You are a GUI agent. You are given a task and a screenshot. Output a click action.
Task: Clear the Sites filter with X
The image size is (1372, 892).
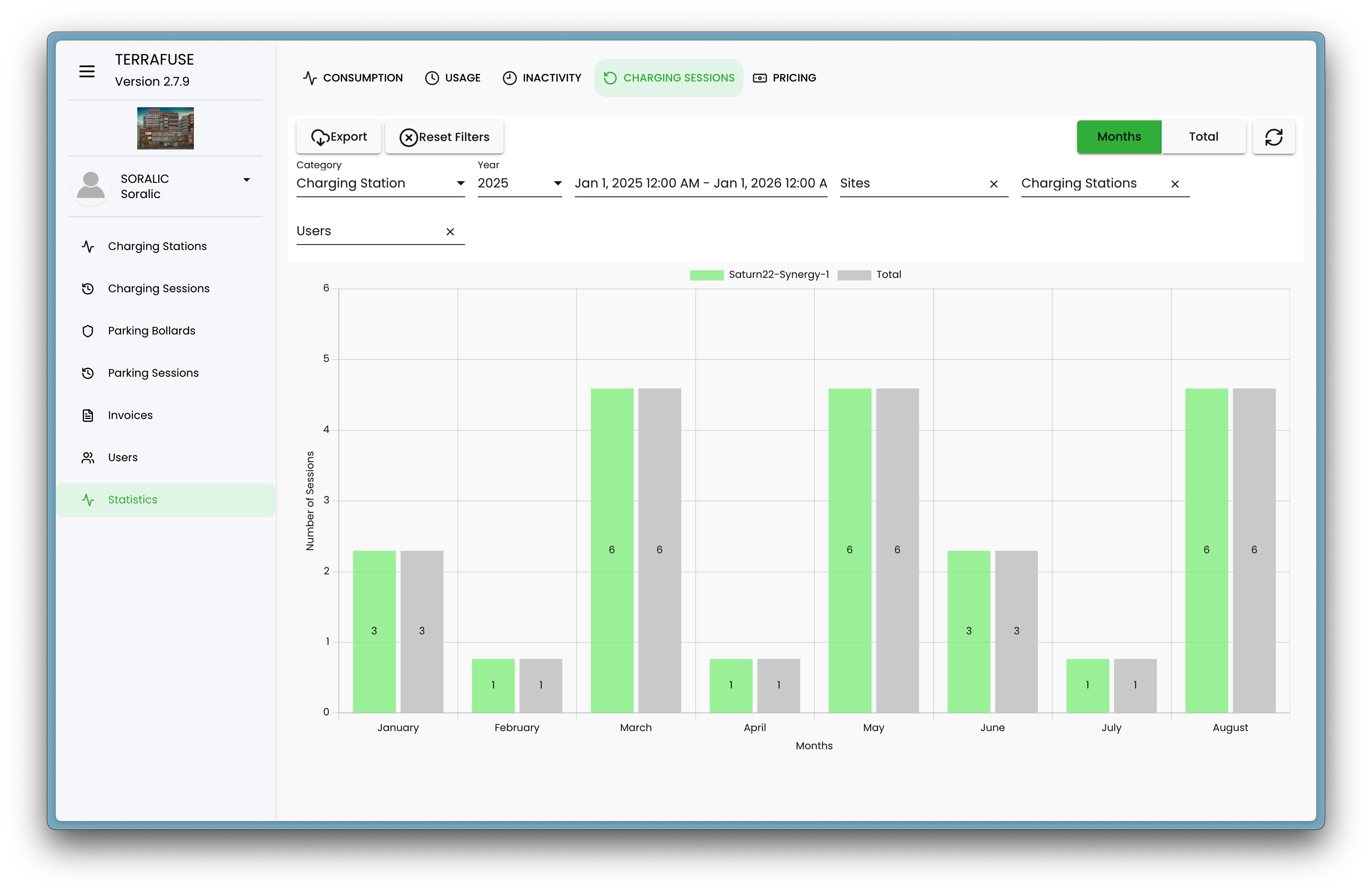(x=993, y=184)
